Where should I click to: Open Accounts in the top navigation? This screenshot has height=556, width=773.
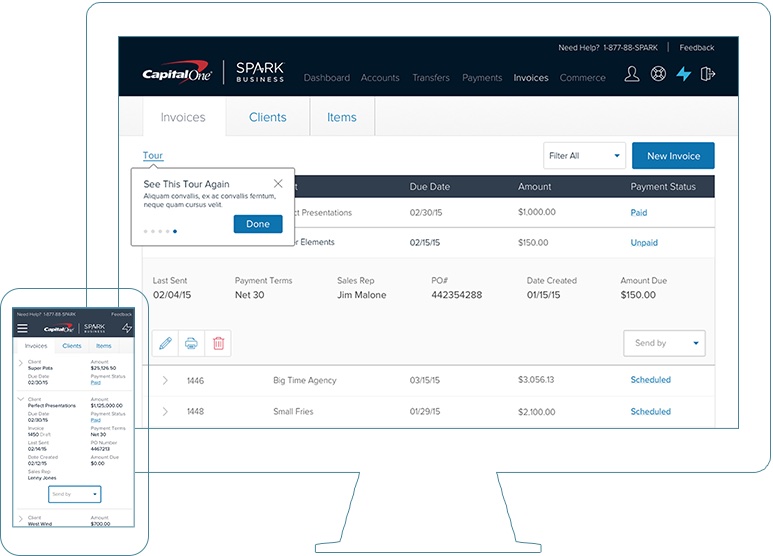[380, 78]
